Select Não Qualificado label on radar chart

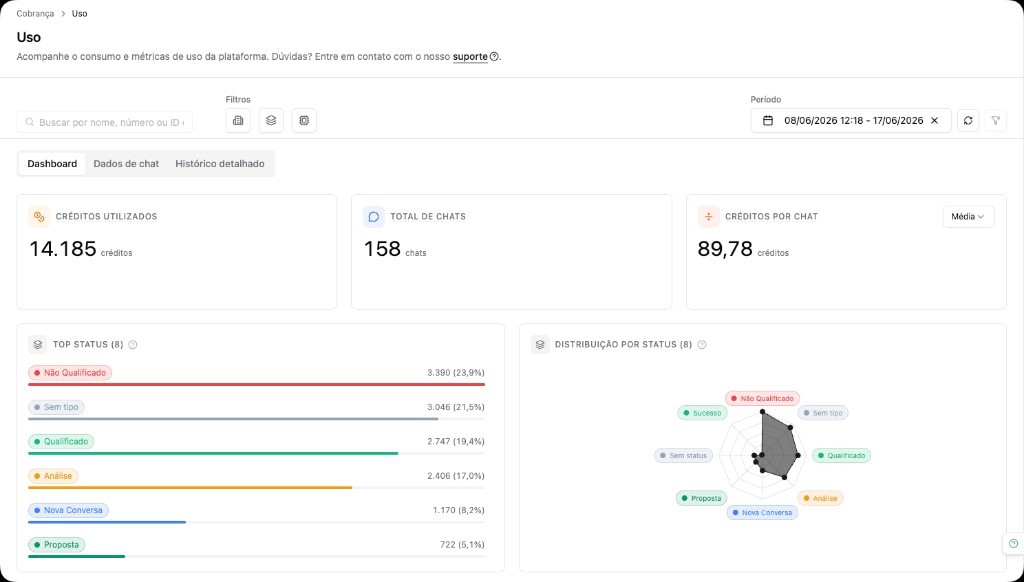click(762, 398)
